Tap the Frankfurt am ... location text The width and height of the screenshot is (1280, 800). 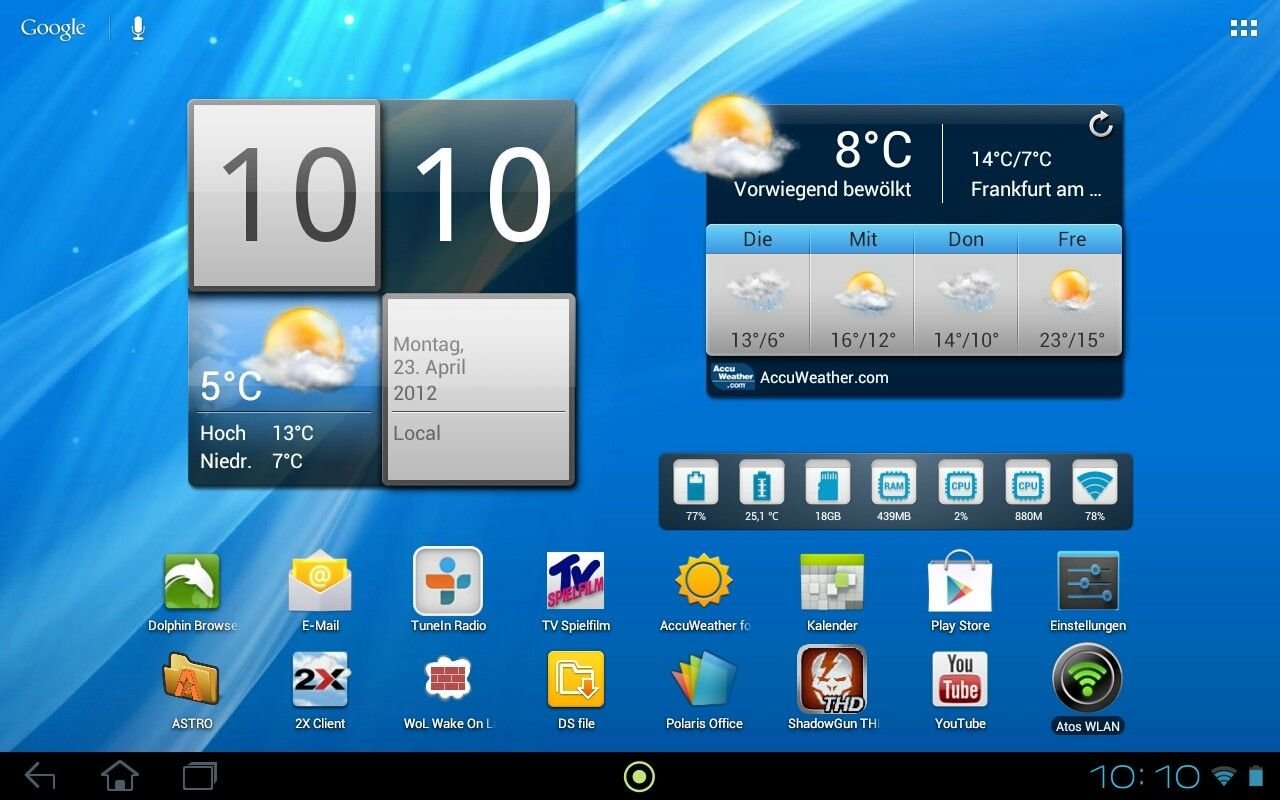[x=1036, y=189]
